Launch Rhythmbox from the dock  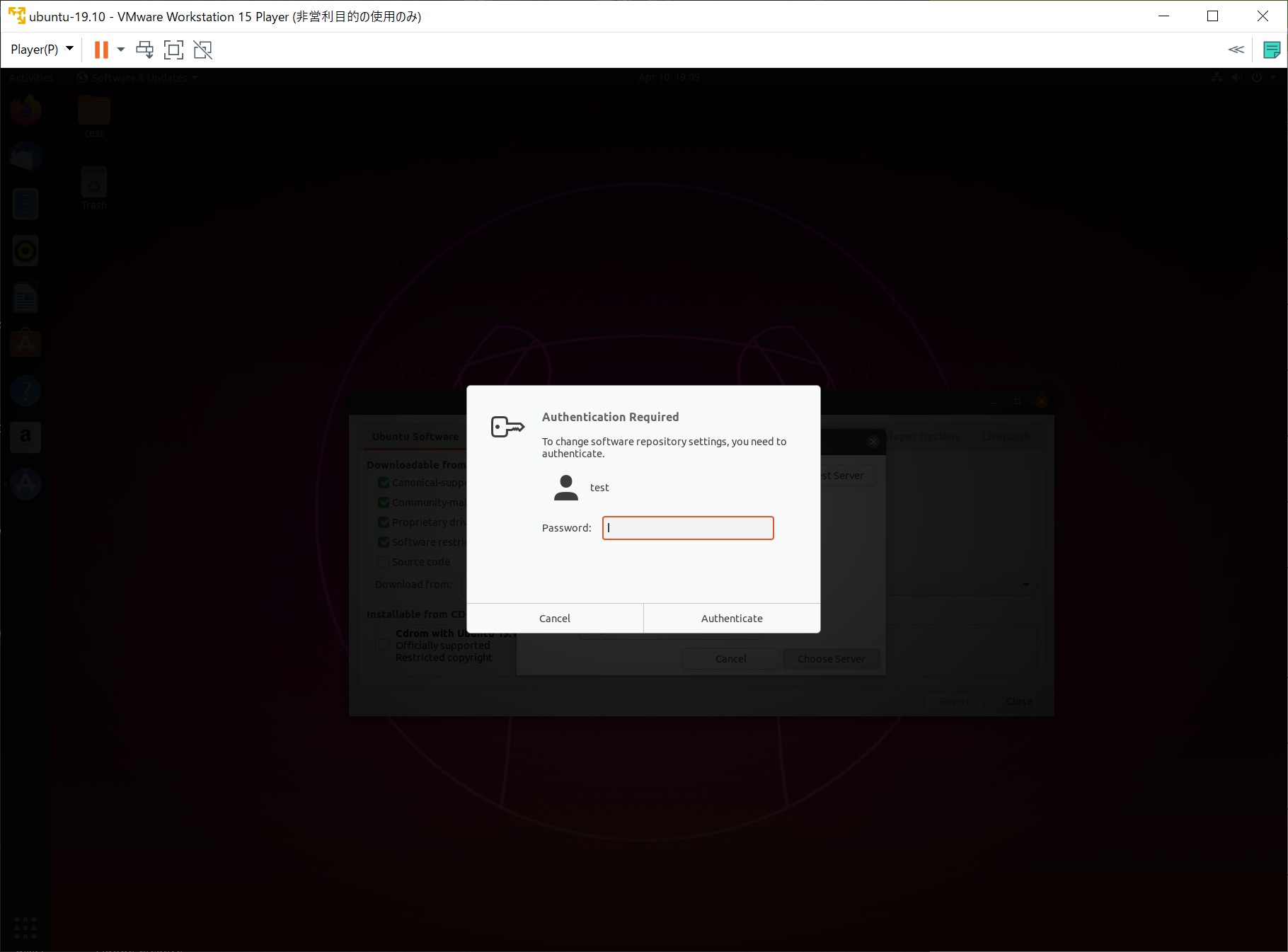25,251
